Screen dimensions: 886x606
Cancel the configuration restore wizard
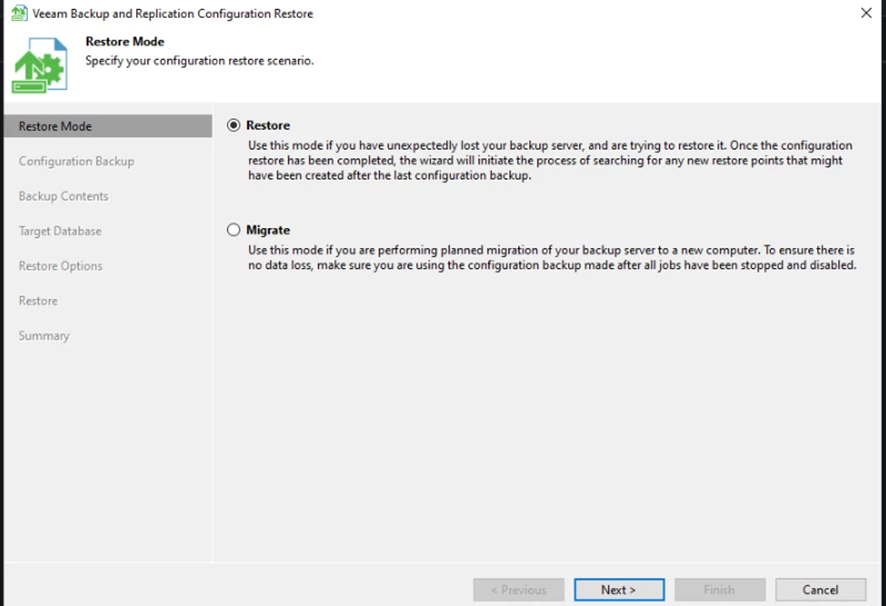820,589
